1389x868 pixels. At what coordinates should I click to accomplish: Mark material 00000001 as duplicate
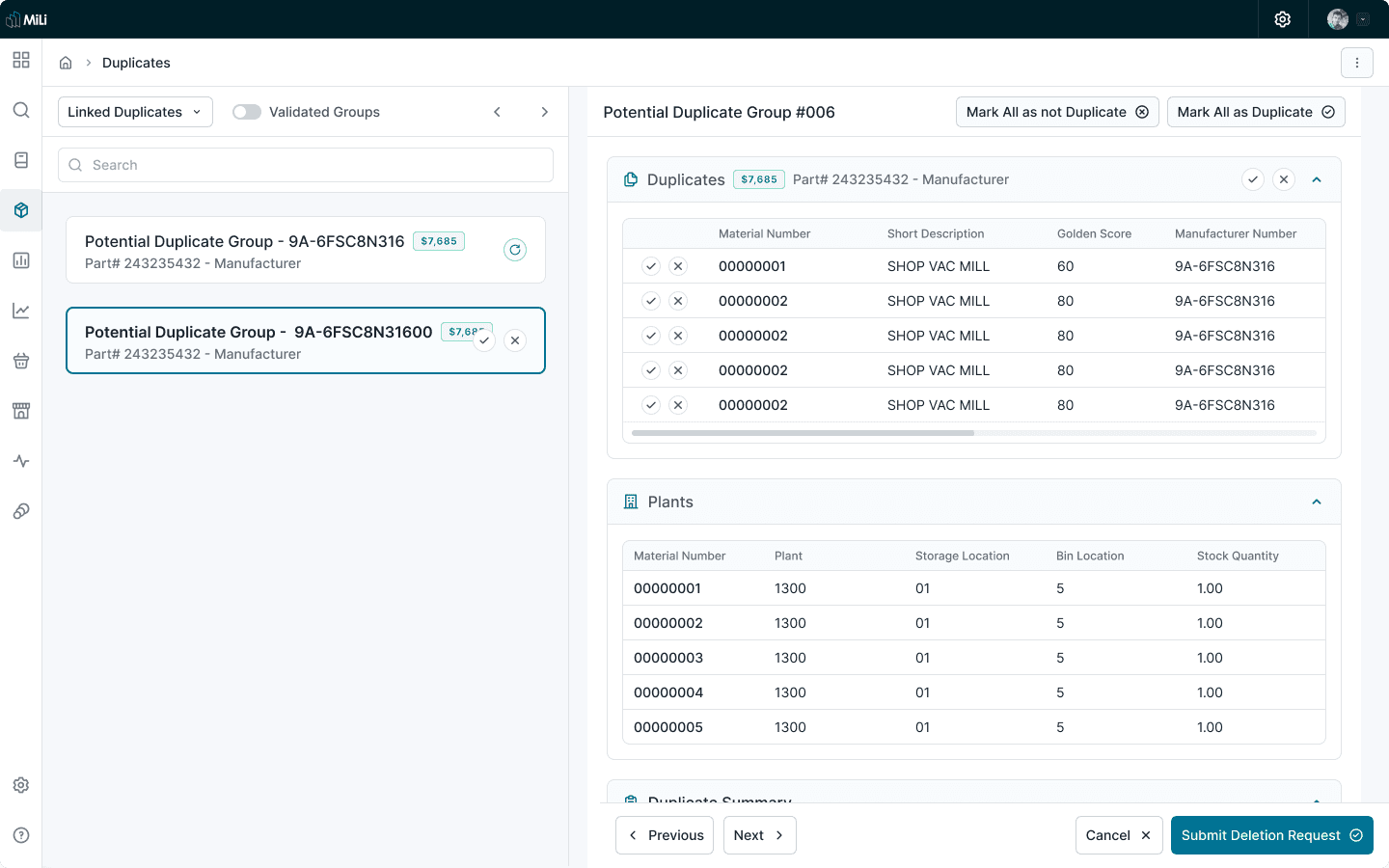click(x=651, y=266)
